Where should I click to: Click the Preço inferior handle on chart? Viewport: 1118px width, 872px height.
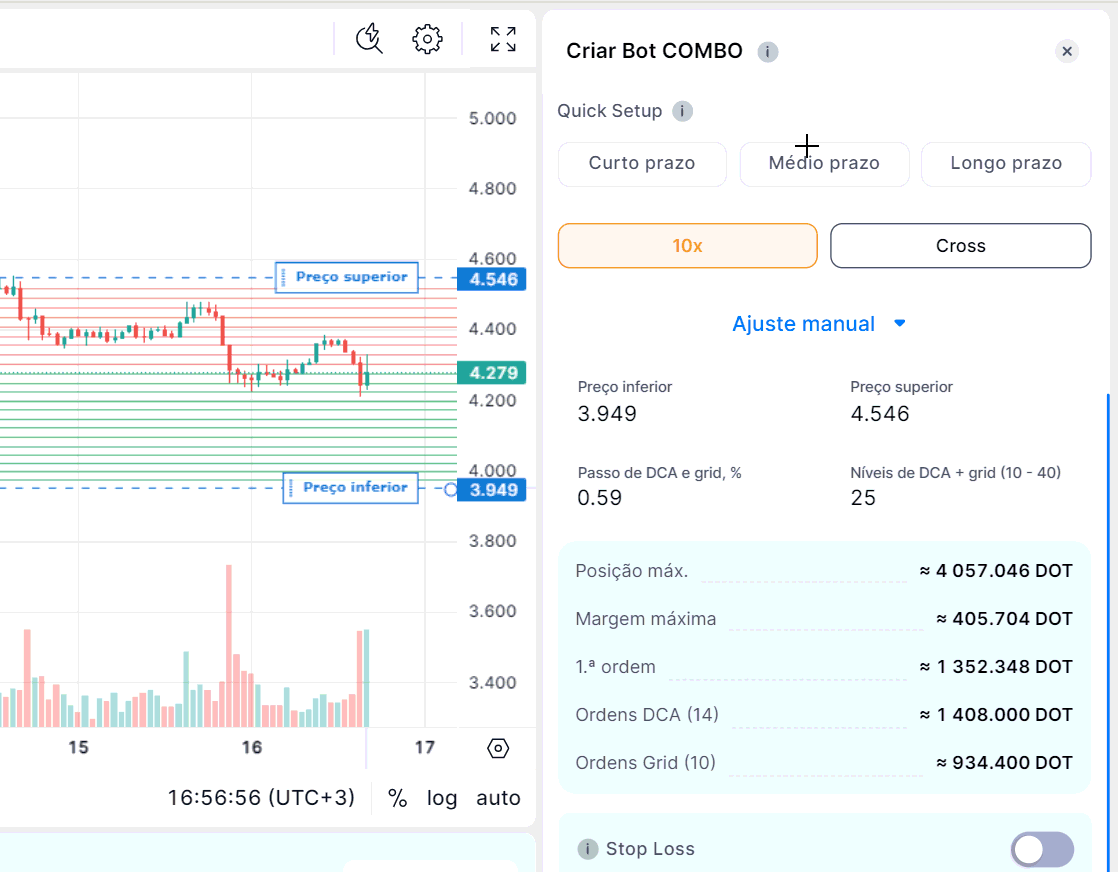[350, 488]
